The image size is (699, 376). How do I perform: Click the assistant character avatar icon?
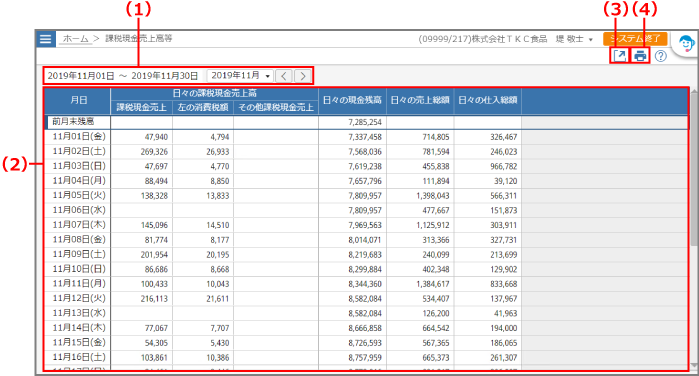[686, 44]
